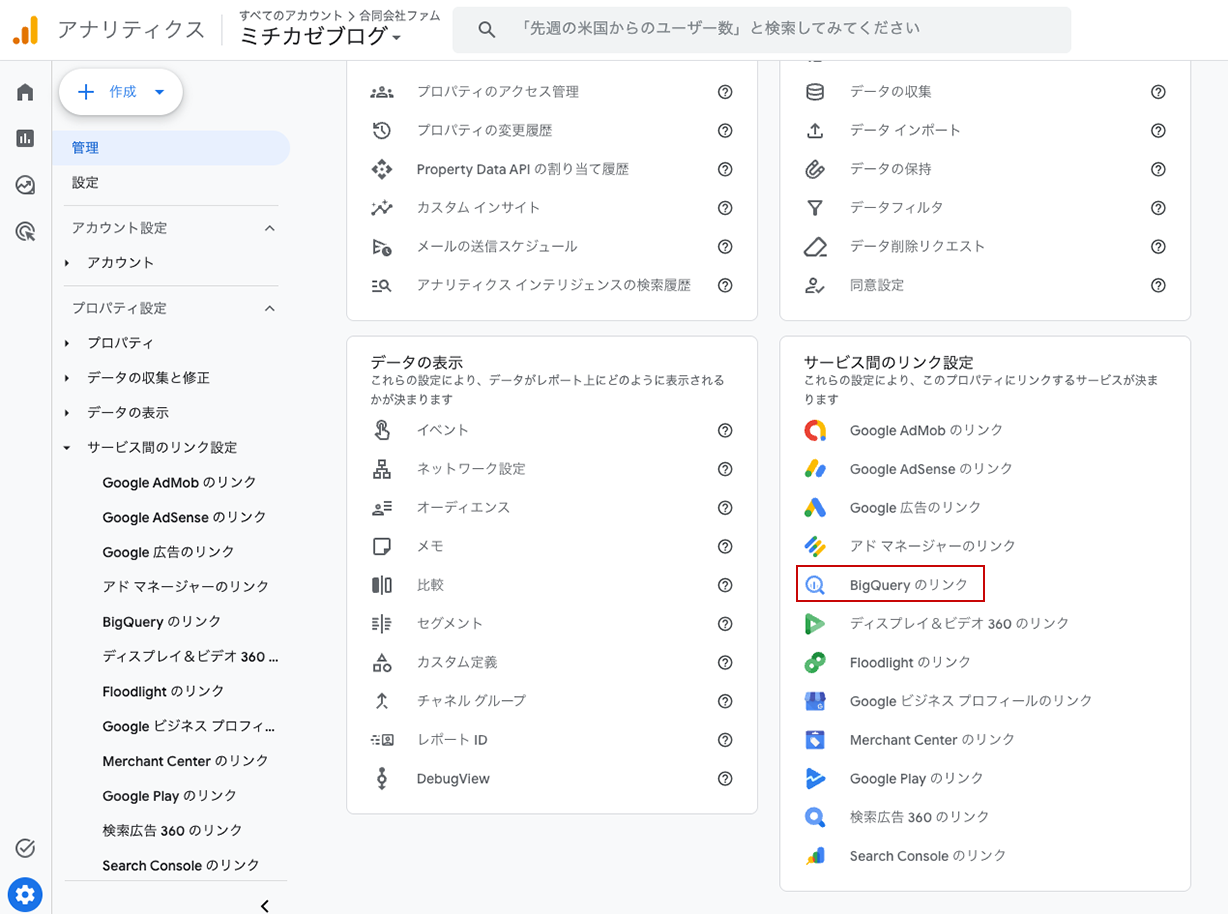Open BigQuery のリンク in sidebar

tap(162, 622)
